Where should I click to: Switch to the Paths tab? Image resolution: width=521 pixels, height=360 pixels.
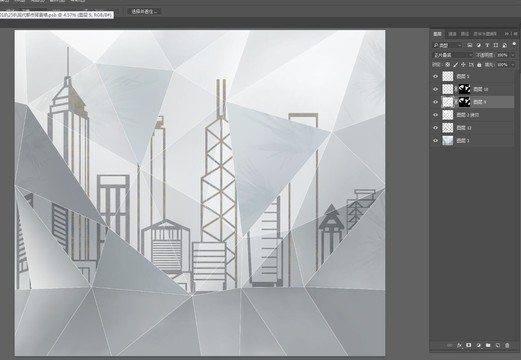pyautogui.click(x=465, y=34)
